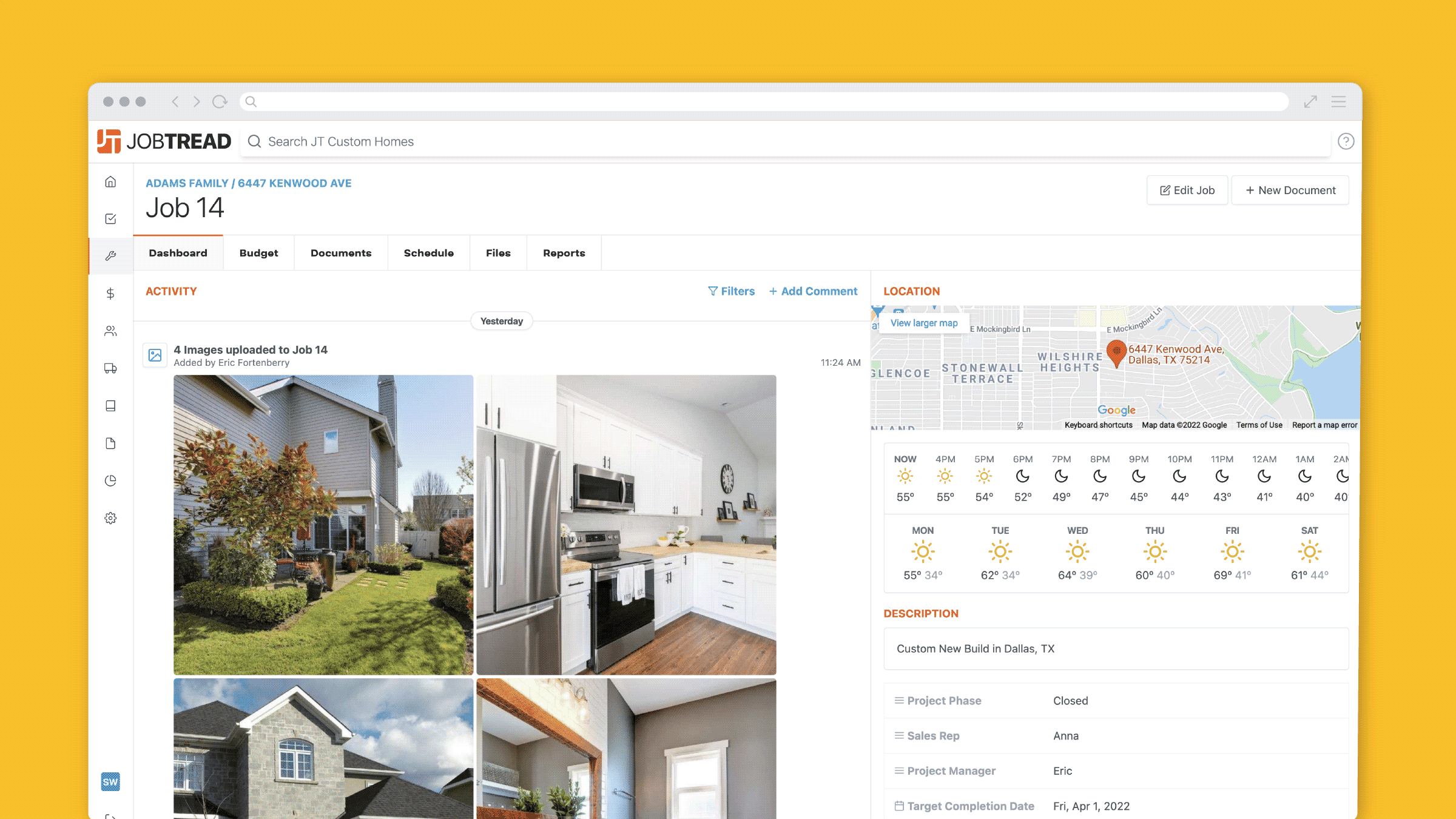Switch to the Budget tab

258,253
